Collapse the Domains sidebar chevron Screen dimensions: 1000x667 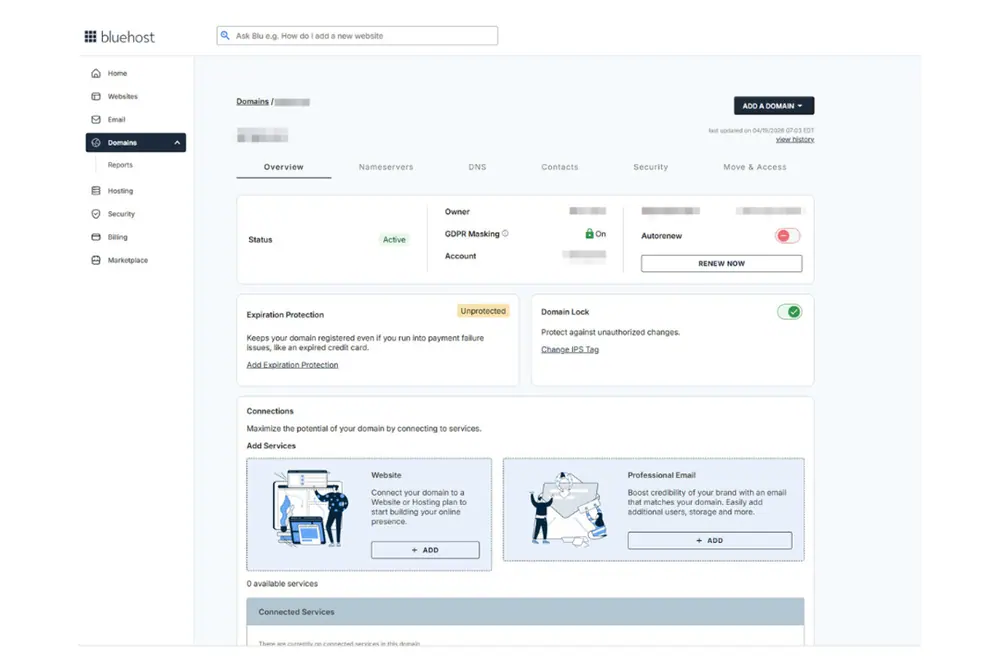(x=177, y=143)
